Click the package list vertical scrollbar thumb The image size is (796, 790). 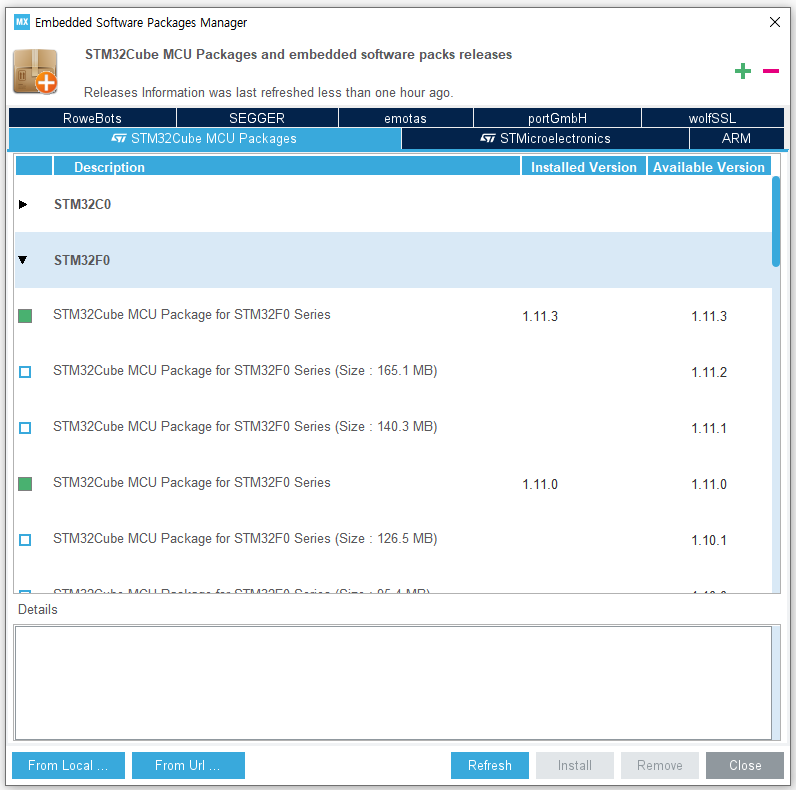(776, 221)
